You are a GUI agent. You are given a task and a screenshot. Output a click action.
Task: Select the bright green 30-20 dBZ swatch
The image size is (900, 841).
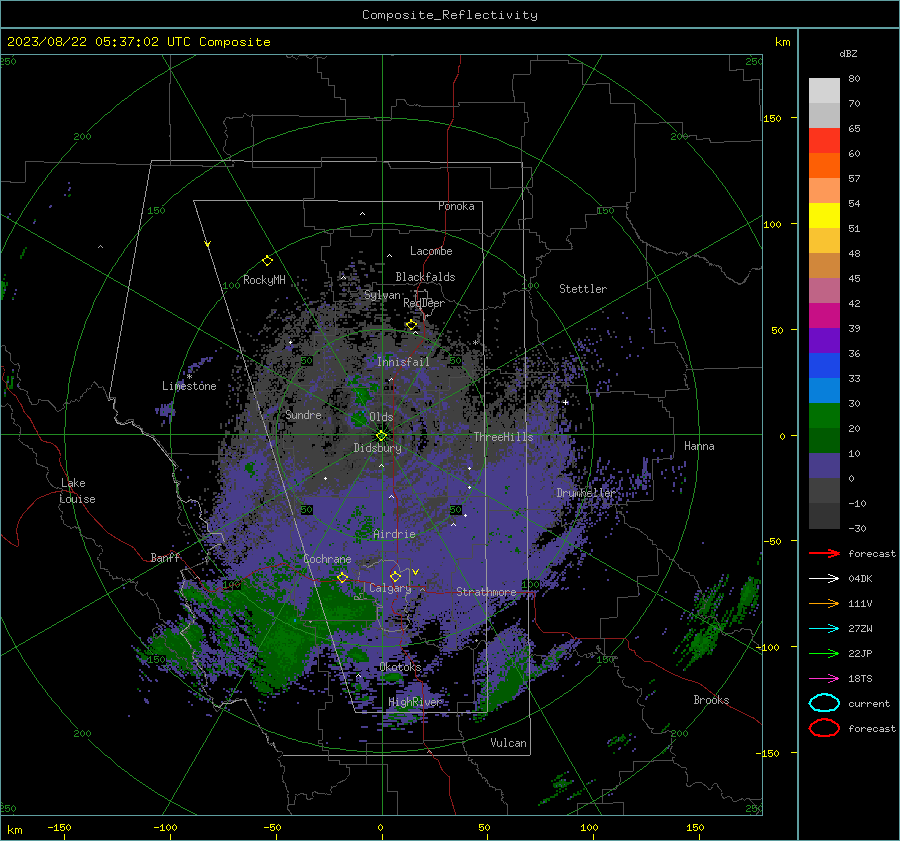[x=824, y=415]
